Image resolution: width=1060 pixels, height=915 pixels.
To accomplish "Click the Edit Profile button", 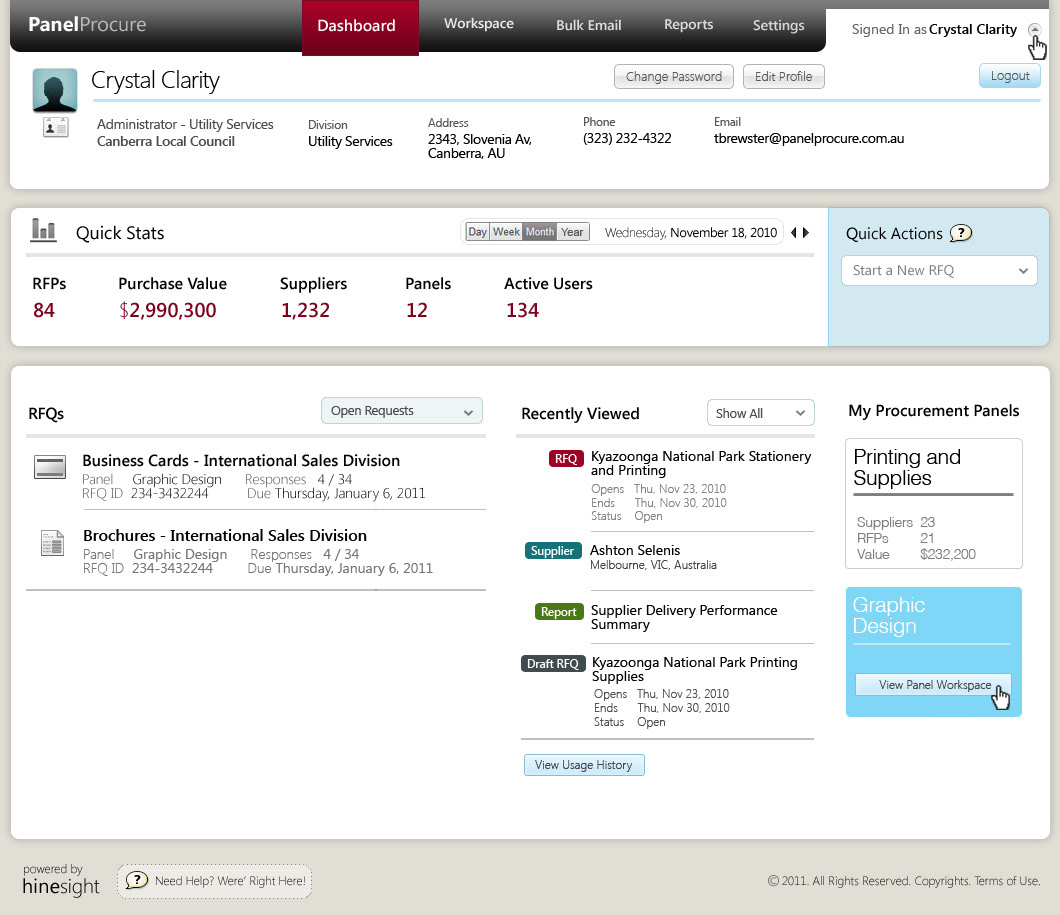I will [x=784, y=76].
